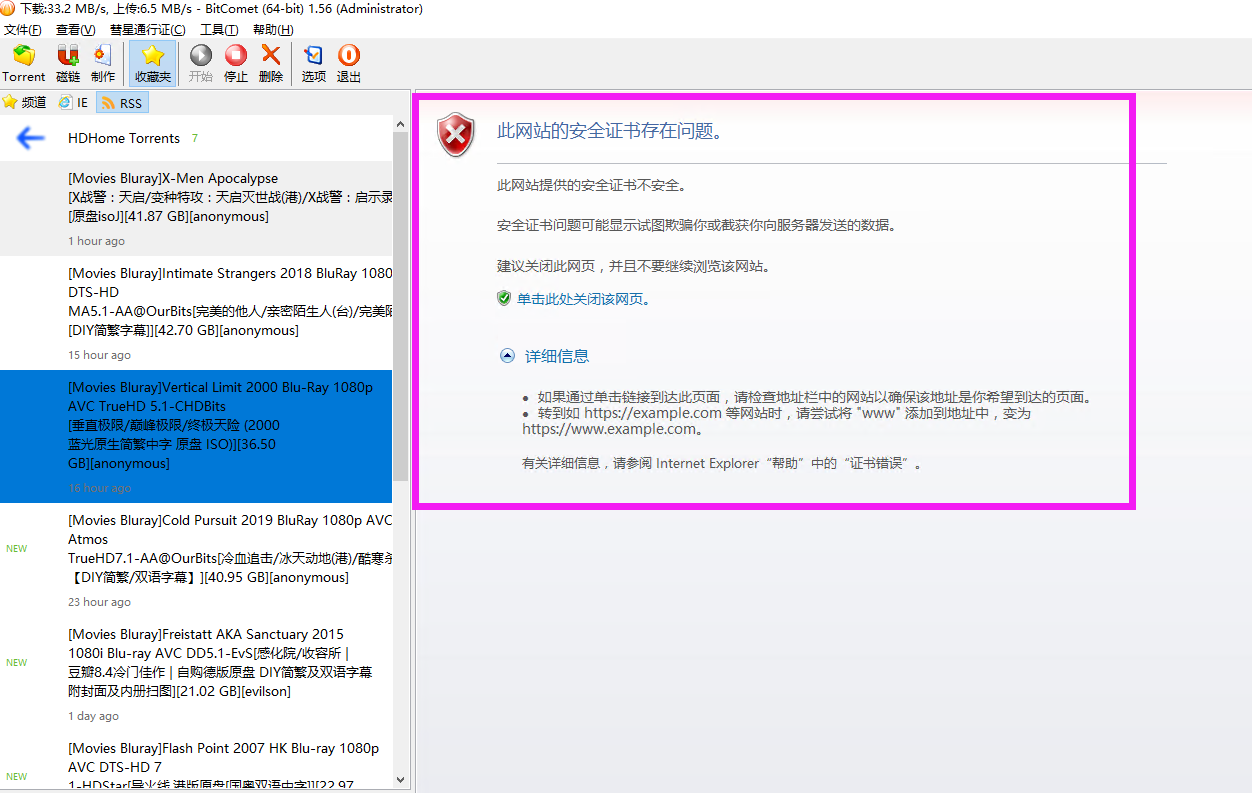Click the Delete (删除) toolbar icon
Screen dimensions: 1252x793
(270, 63)
